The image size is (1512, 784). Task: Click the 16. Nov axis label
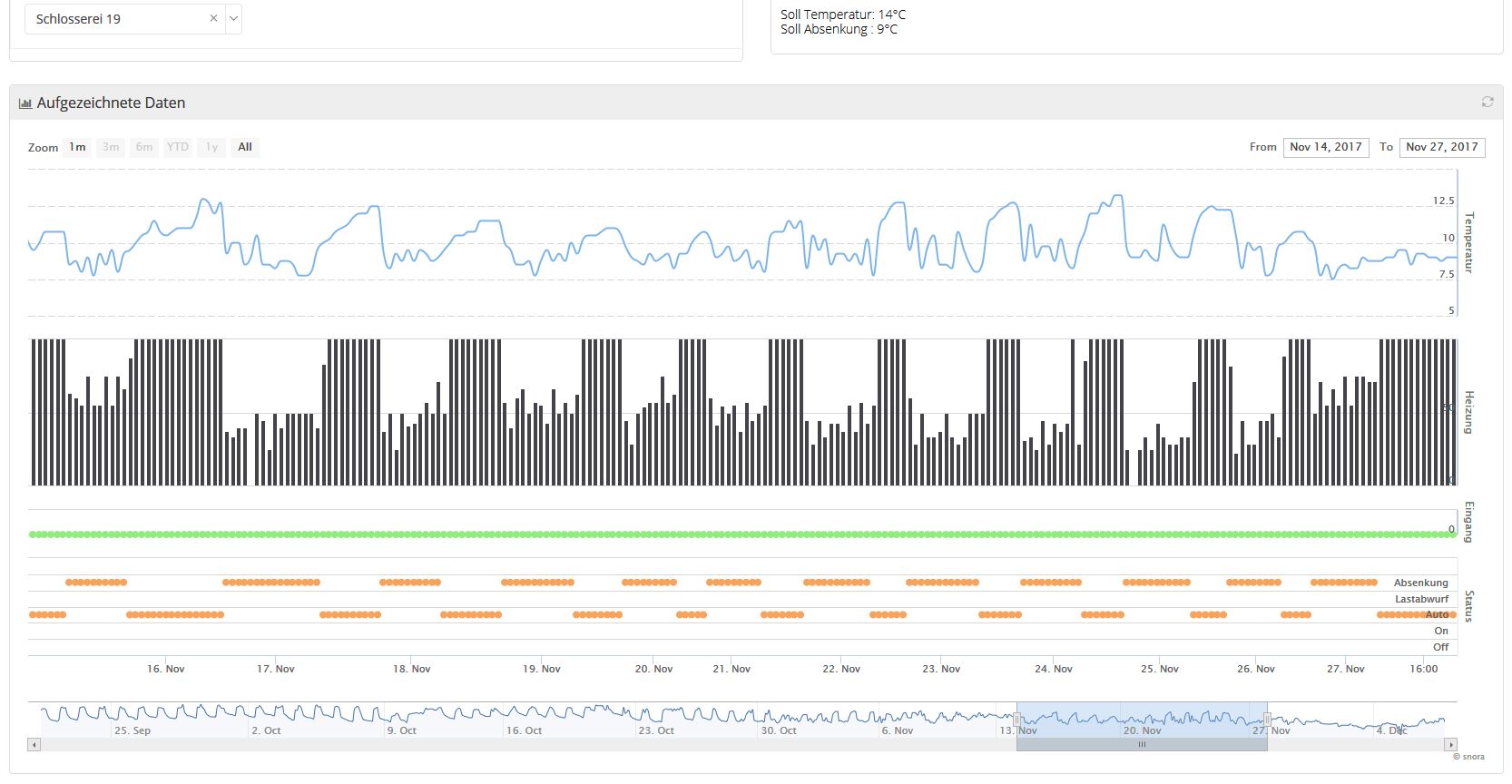166,669
